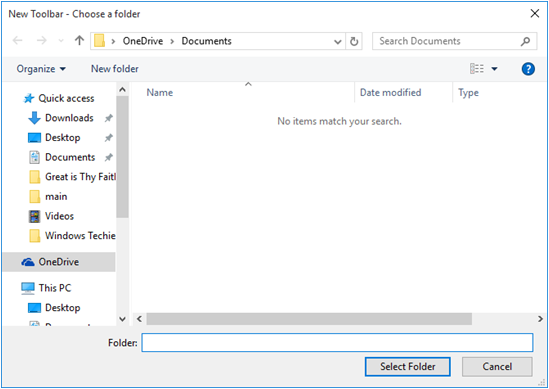Click the folder icon in address bar
The height and width of the screenshot is (389, 549).
pyautogui.click(x=100, y=41)
